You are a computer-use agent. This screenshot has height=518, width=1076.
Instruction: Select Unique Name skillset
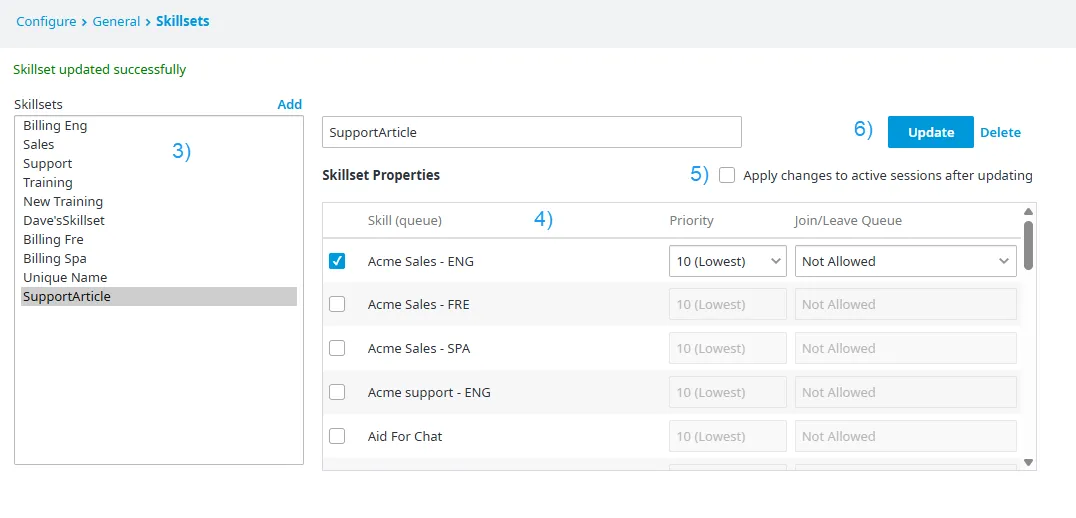[159, 278]
